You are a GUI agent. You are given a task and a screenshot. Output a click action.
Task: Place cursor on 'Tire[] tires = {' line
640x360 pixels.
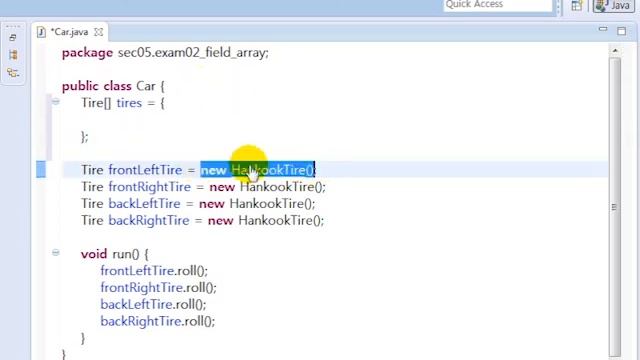(123, 103)
